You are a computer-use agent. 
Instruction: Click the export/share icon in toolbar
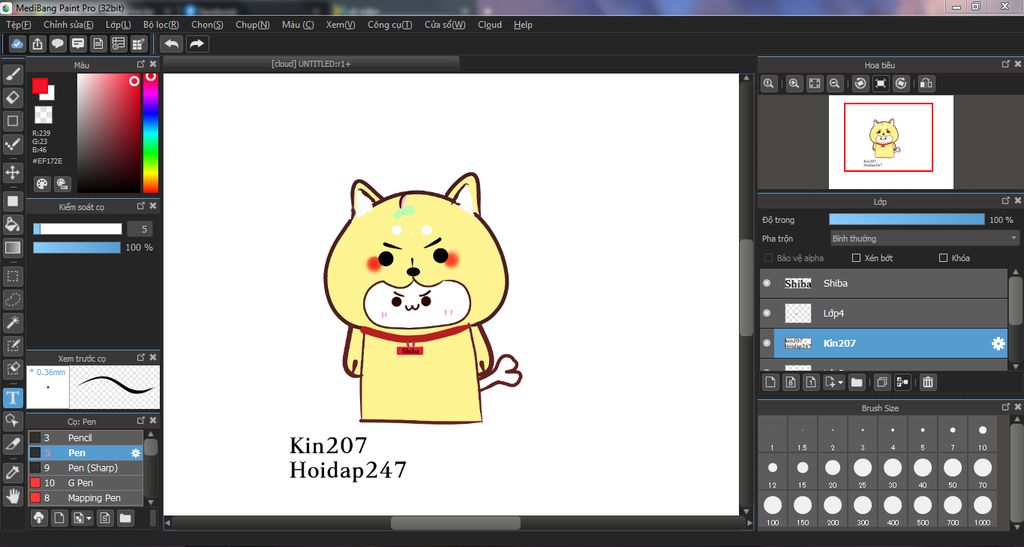coord(37,44)
